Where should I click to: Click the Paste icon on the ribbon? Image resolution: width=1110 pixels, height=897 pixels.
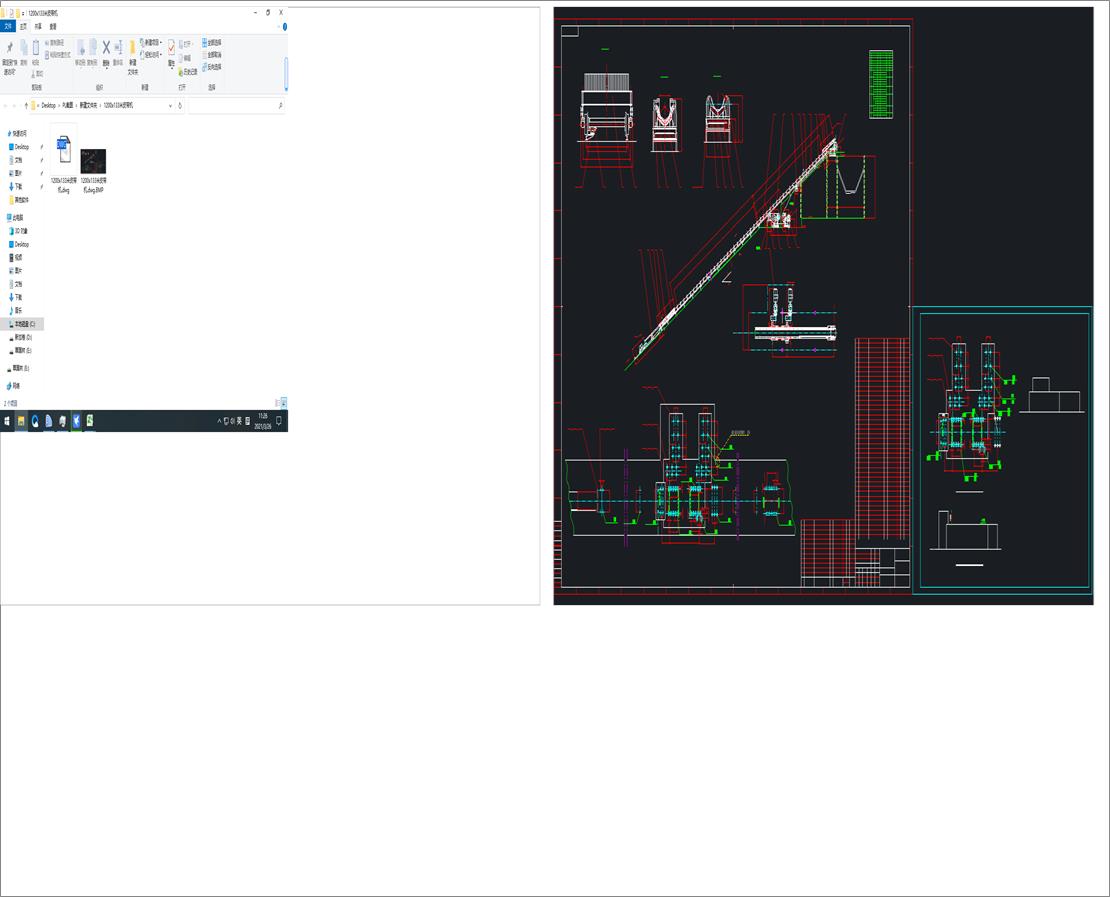point(35,48)
